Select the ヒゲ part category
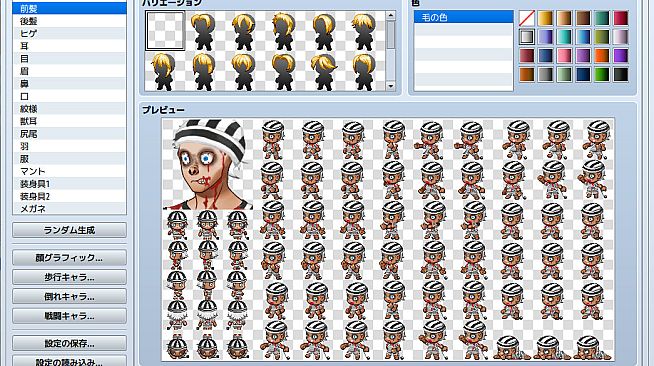Screen dimensions: 654x366 69,33
